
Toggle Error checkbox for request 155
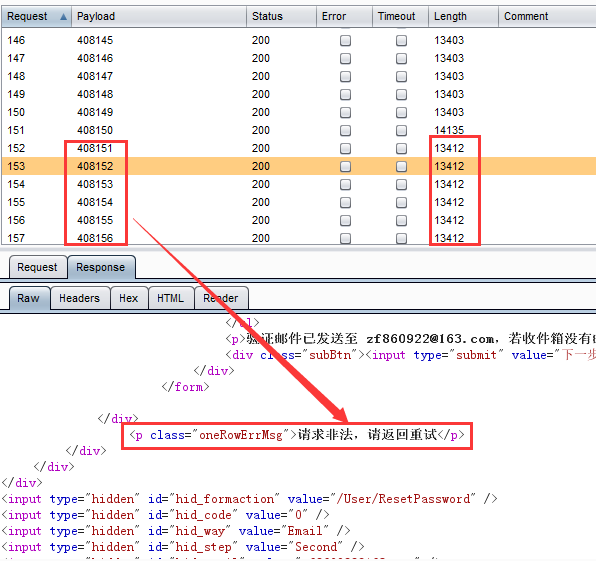tap(345, 202)
